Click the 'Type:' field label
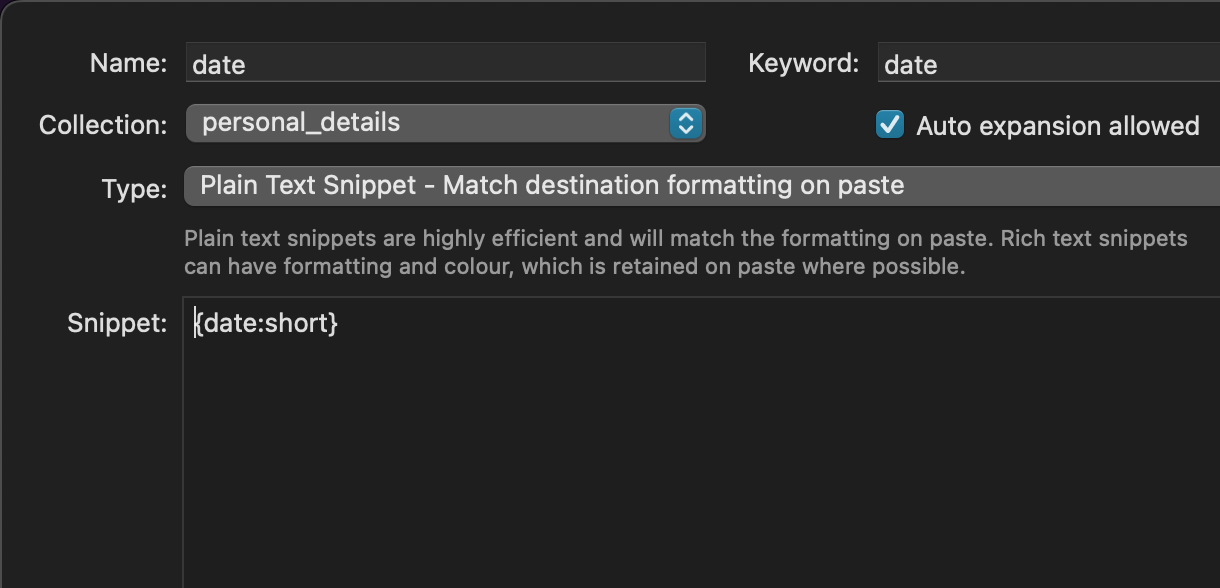Screen dimensions: 1220x588 pos(134,189)
